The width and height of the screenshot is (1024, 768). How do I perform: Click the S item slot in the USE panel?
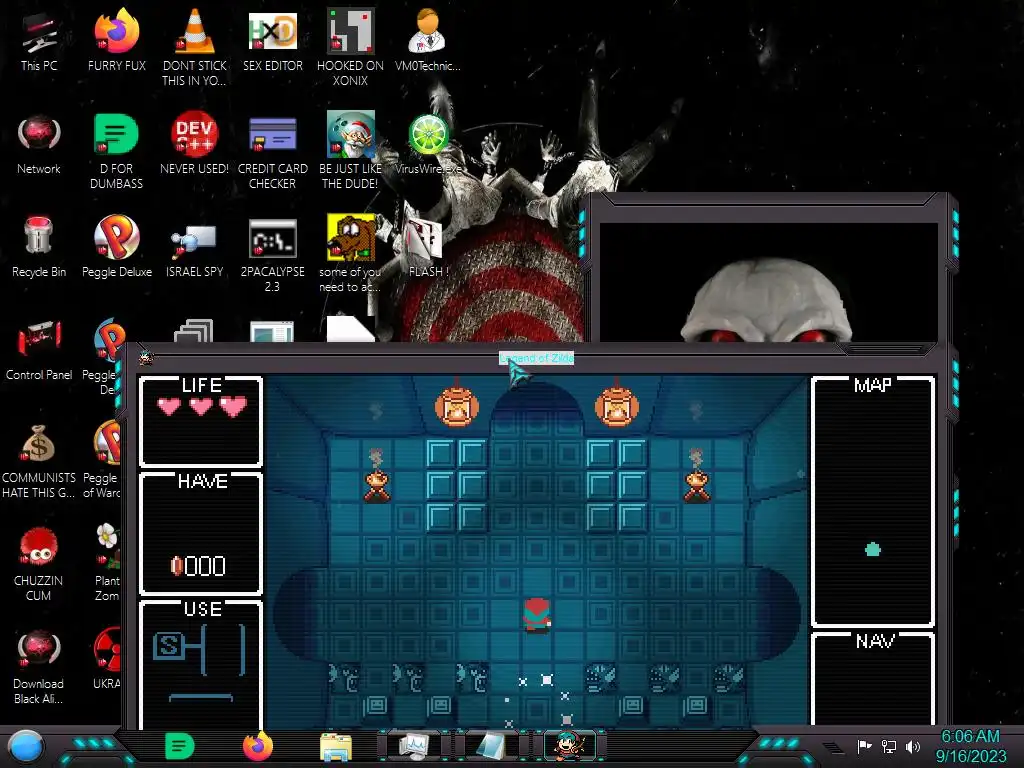click(x=168, y=647)
